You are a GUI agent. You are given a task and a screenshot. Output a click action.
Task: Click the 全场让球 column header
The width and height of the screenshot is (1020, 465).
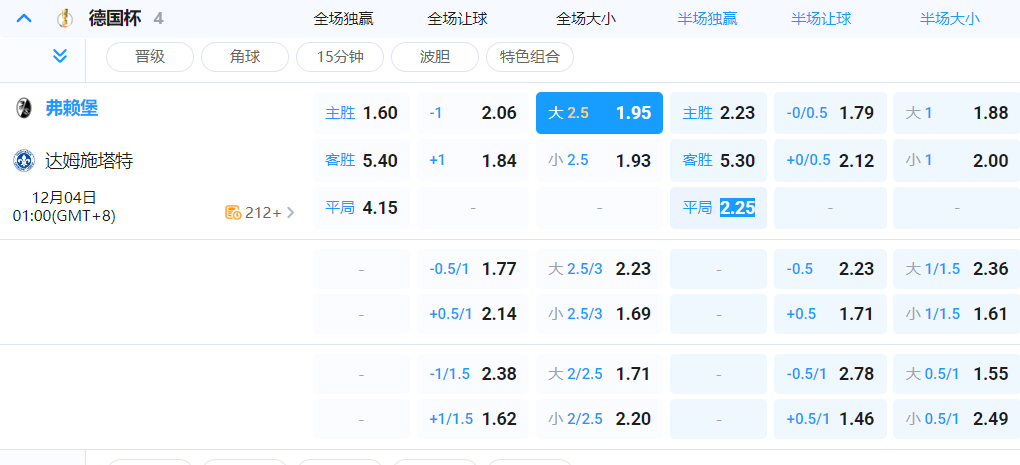(x=457, y=19)
